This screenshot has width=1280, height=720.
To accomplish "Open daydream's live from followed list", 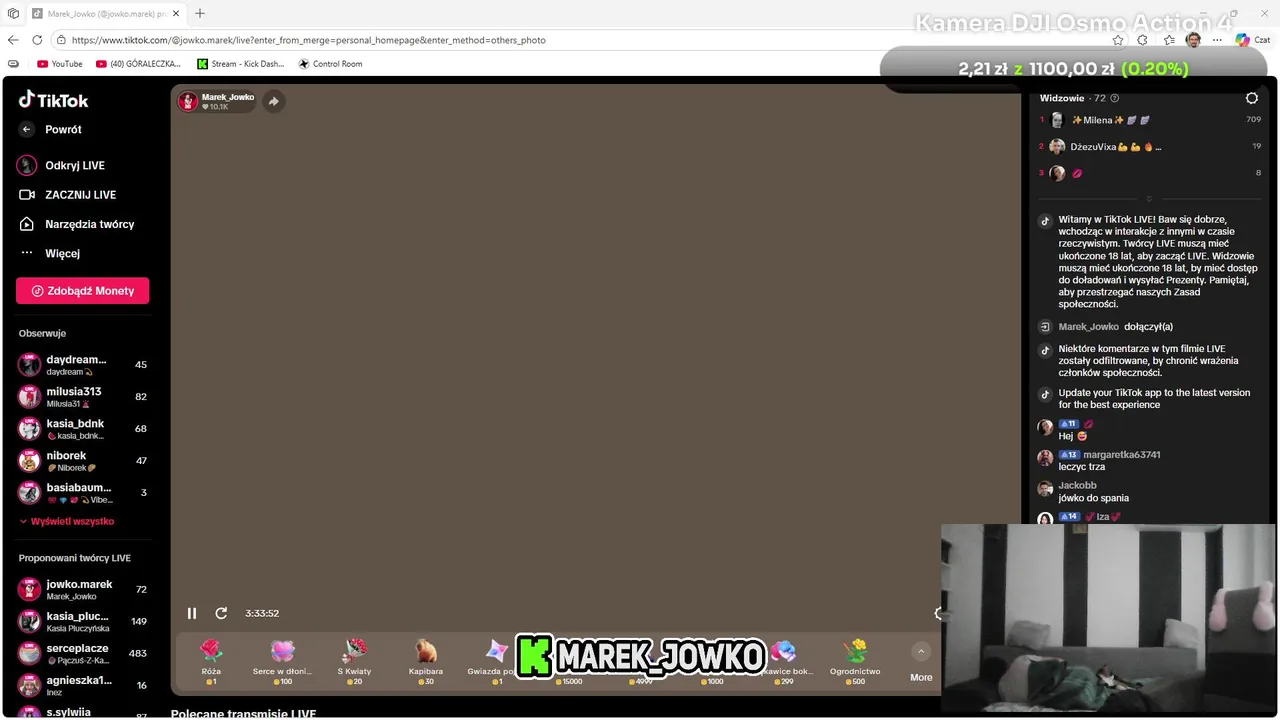I will 82,365.
